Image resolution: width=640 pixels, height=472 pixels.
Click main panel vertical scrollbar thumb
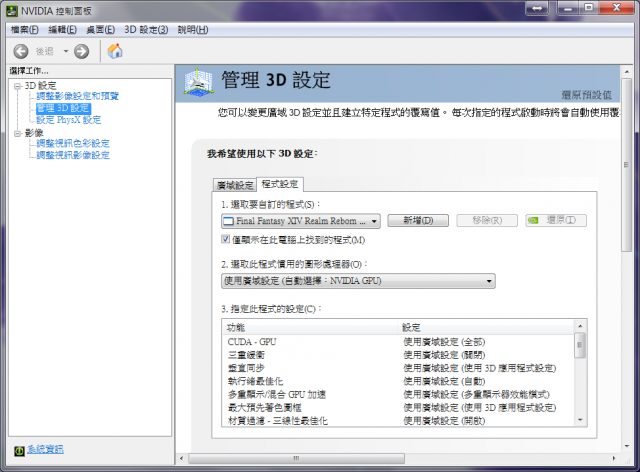[627, 165]
